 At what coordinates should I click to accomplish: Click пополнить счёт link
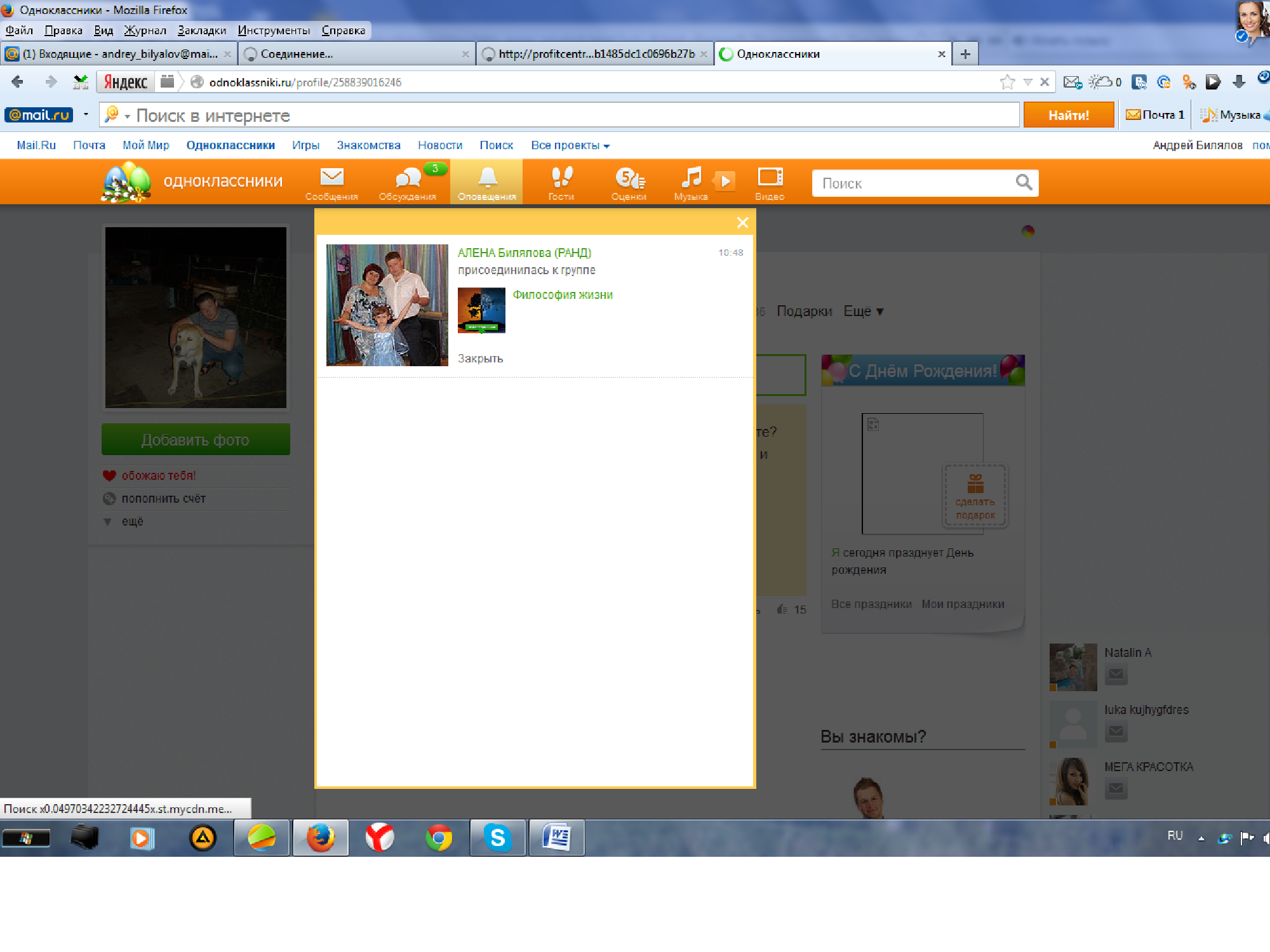pos(163,498)
